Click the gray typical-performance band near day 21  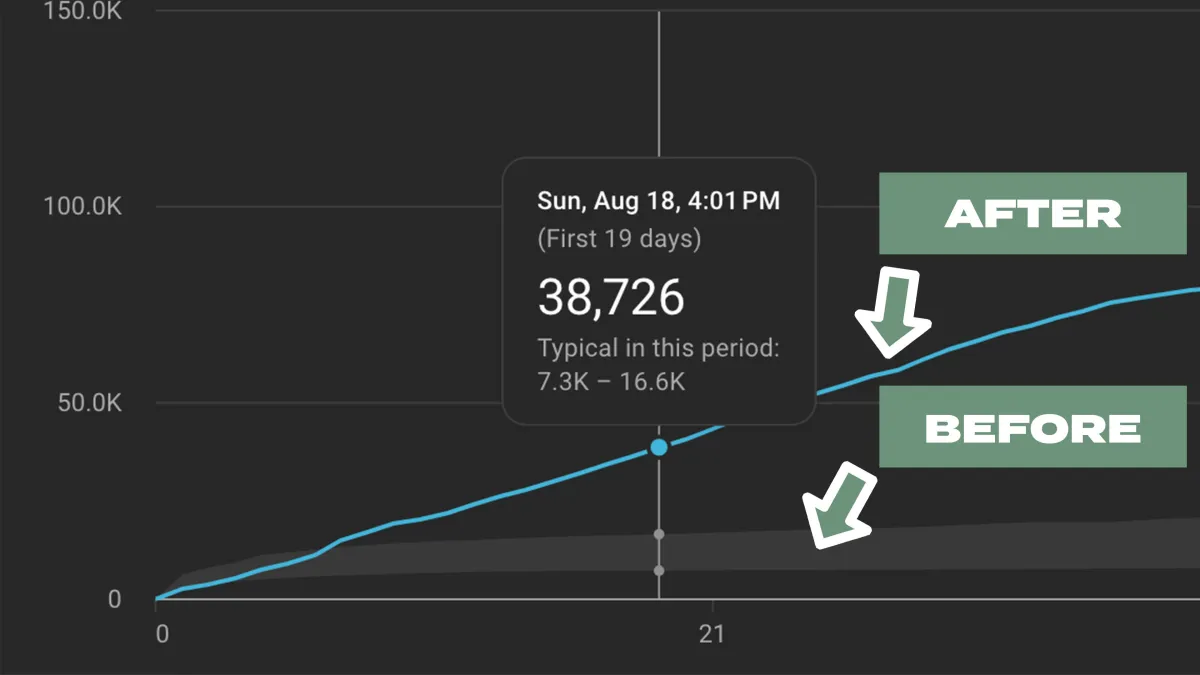pyautogui.click(x=712, y=551)
